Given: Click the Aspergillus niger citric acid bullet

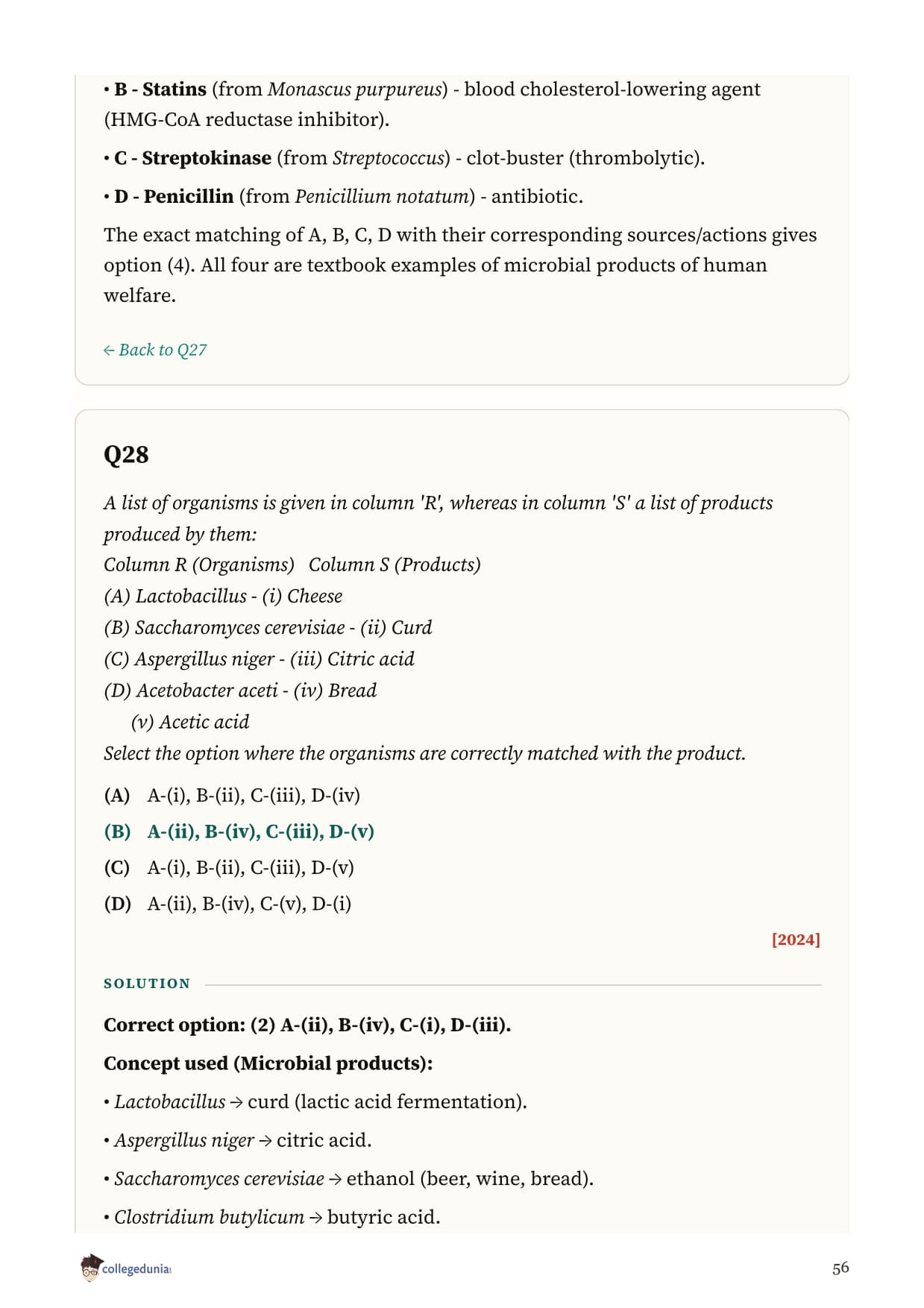Looking at the screenshot, I should [x=238, y=1140].
